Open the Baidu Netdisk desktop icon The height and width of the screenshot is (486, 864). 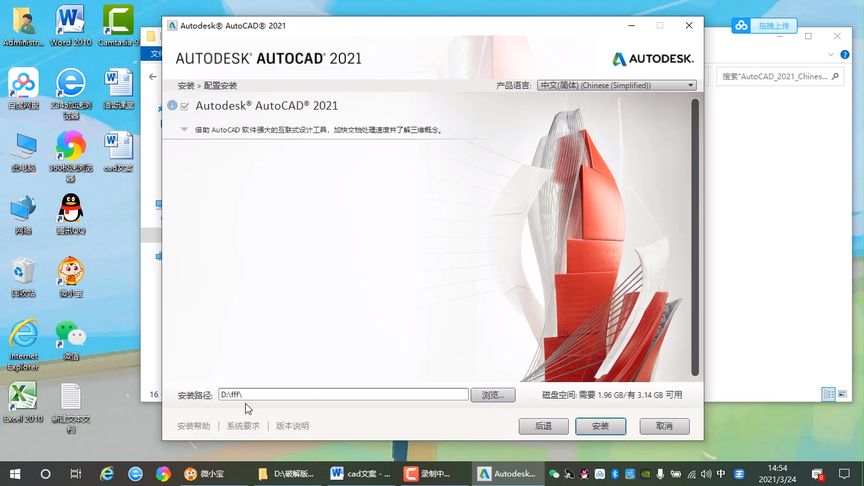point(23,88)
